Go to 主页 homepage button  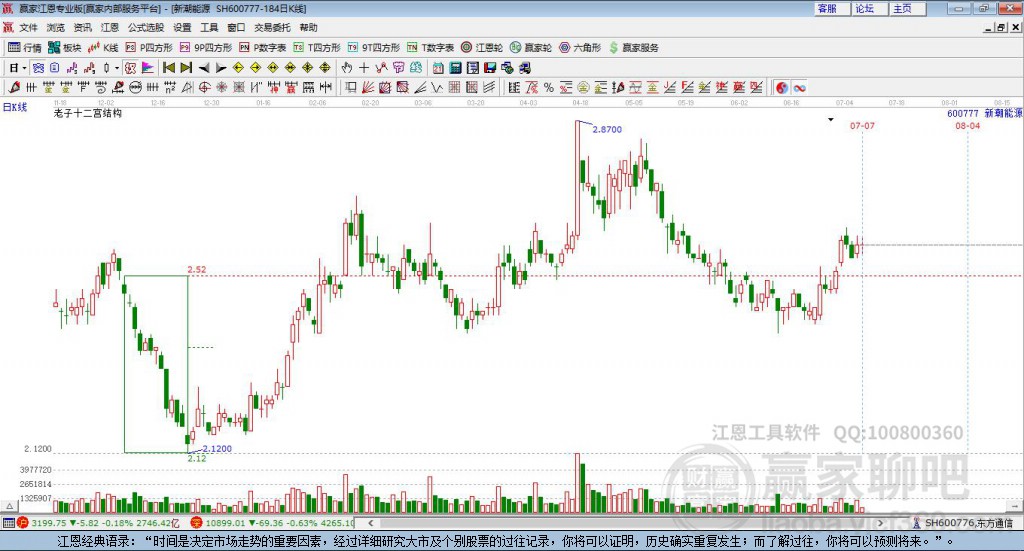tap(902, 8)
